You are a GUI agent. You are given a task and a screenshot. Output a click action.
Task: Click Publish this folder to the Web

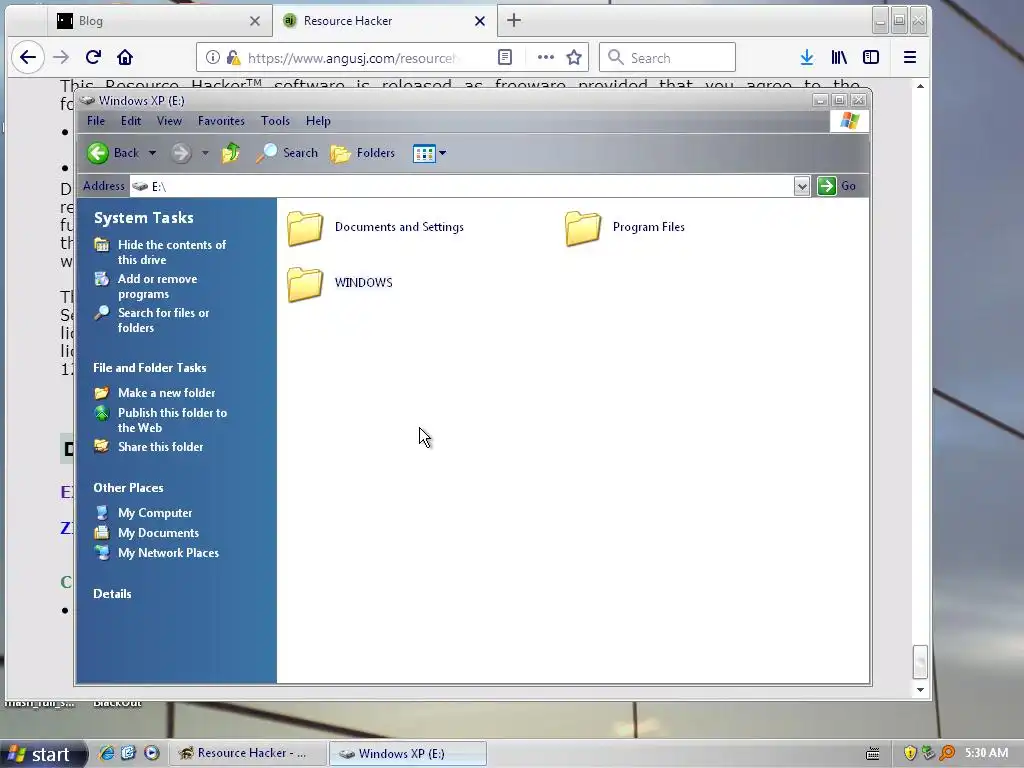[172, 420]
